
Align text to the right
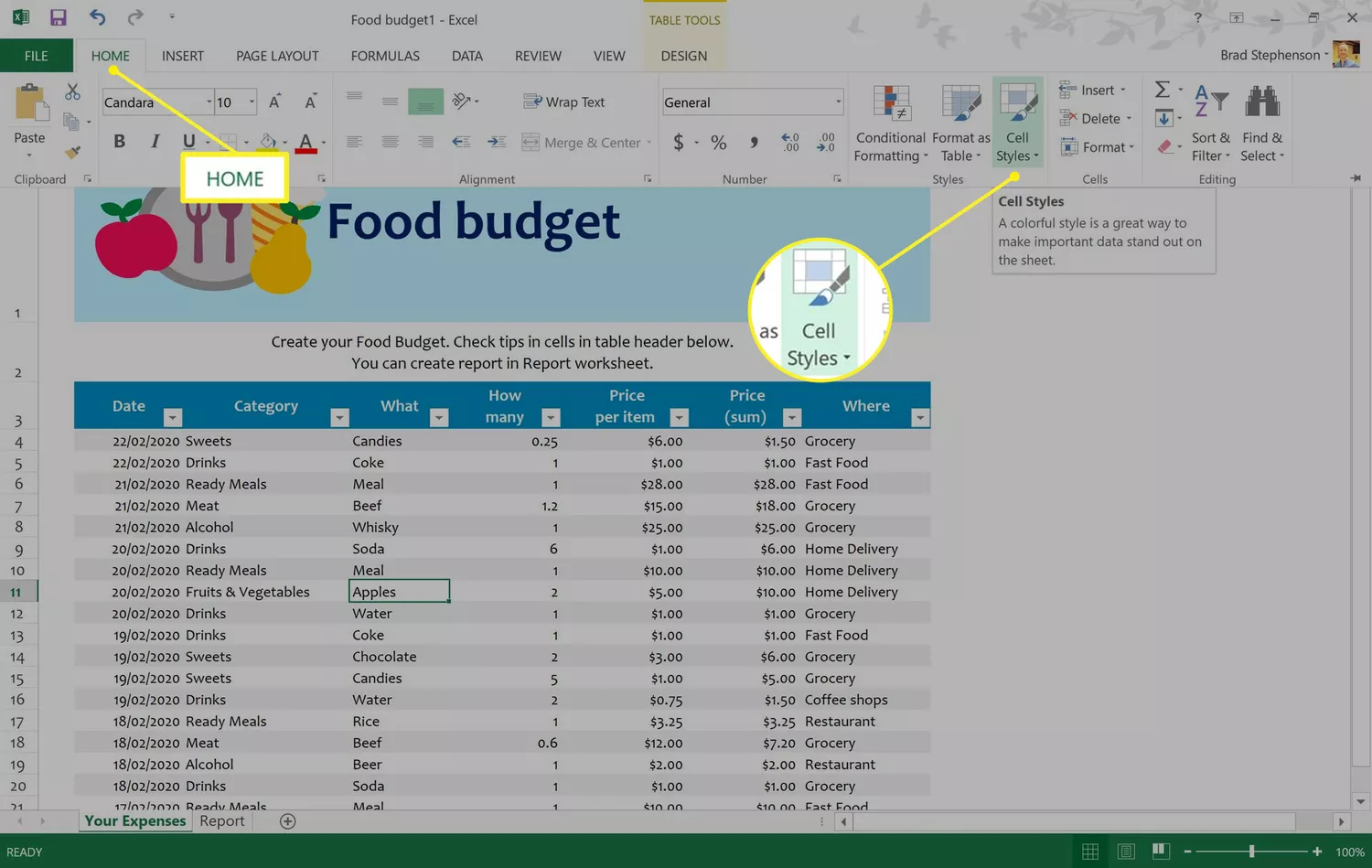pyautogui.click(x=425, y=142)
